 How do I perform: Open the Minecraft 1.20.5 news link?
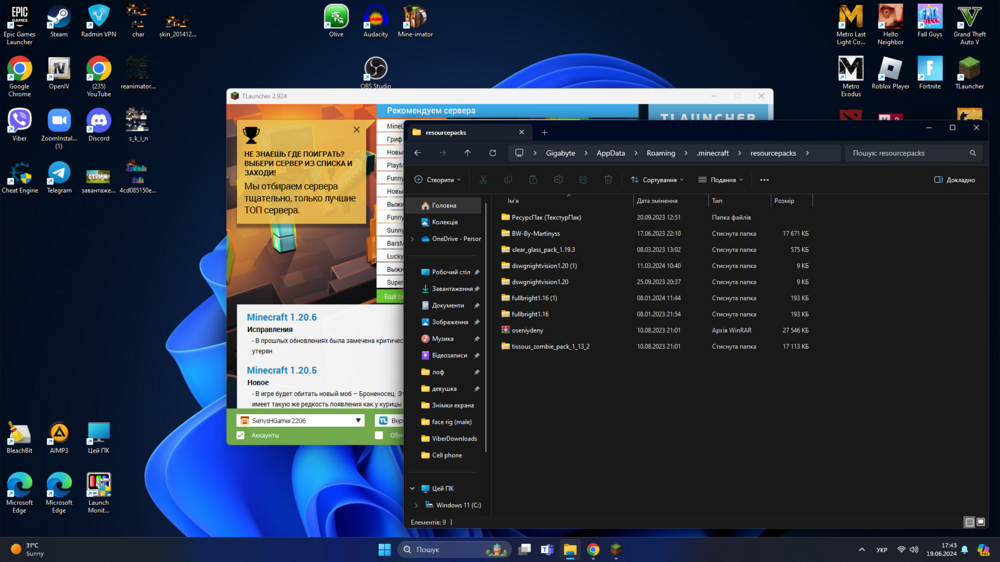click(281, 370)
